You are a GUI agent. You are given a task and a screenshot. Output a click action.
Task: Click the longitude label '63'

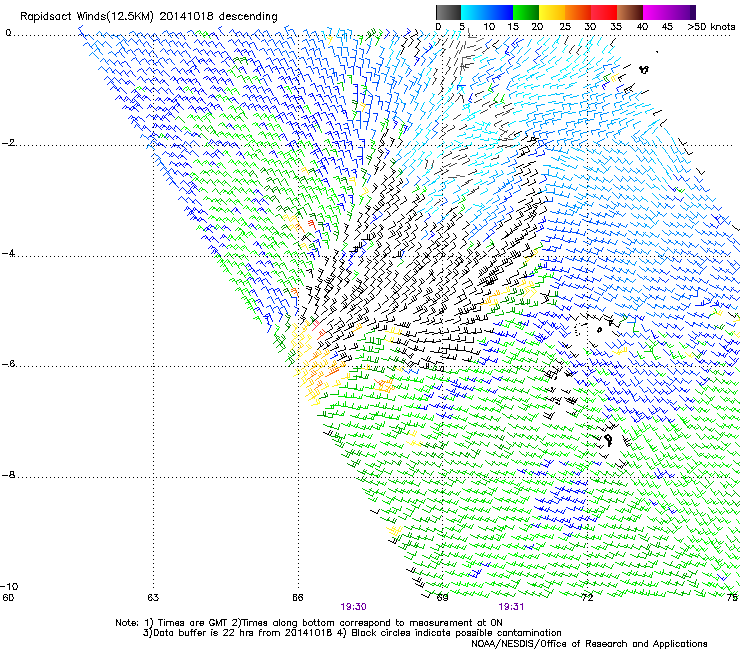click(153, 597)
